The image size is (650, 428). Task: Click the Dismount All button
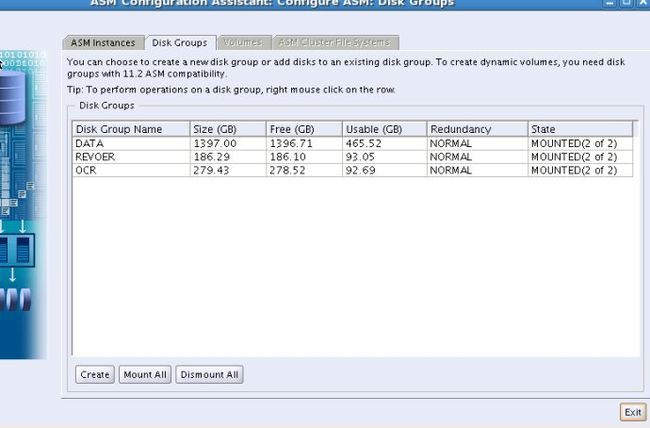209,374
